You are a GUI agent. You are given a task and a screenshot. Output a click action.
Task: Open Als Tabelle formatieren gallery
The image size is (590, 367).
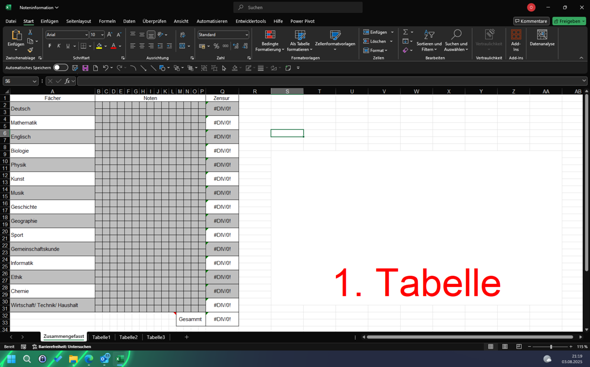tap(300, 41)
